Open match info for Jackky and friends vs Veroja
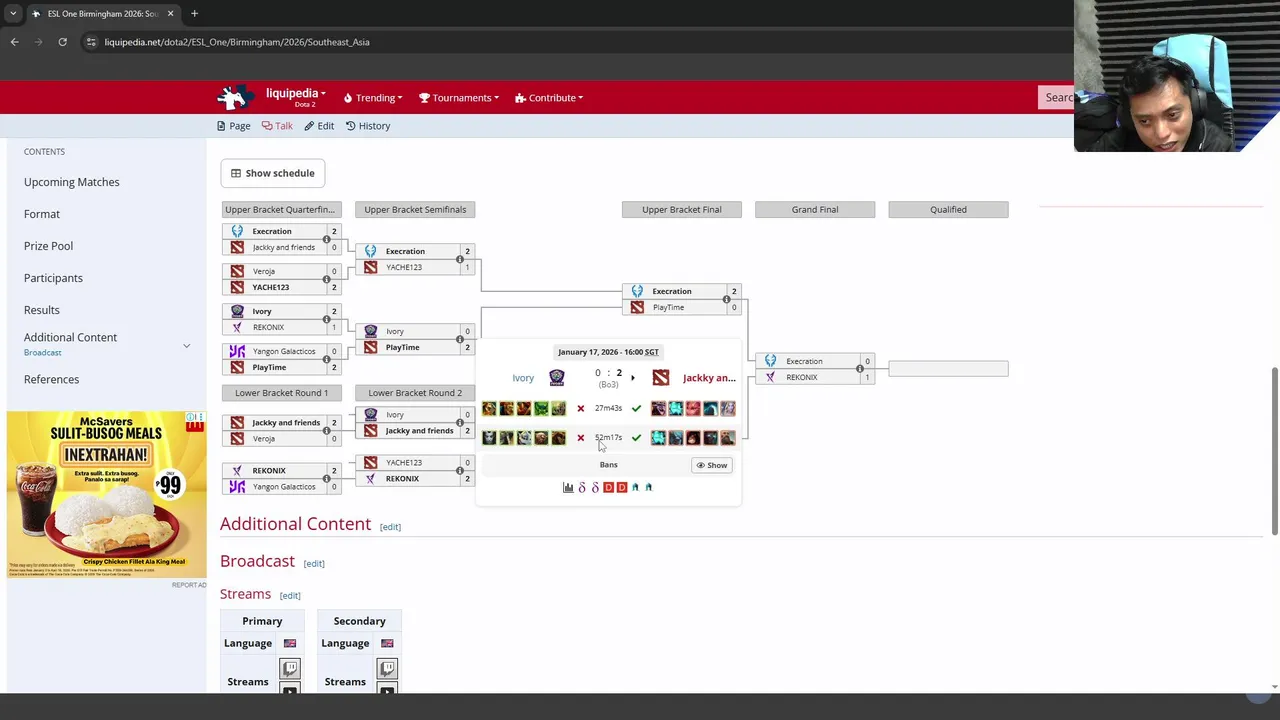Viewport: 1280px width, 720px height. [327, 430]
